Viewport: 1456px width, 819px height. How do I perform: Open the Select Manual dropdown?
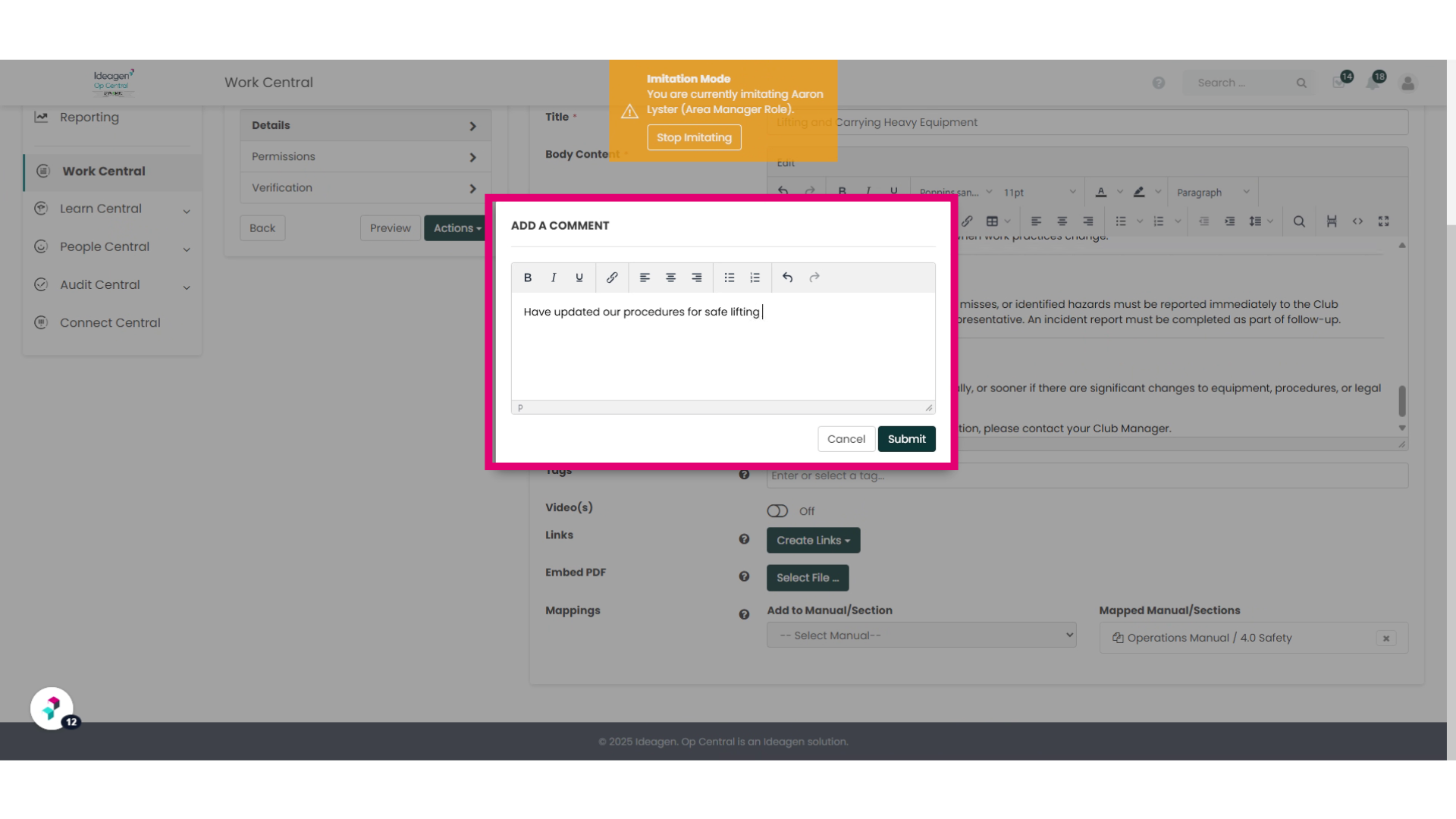pyautogui.click(x=921, y=635)
